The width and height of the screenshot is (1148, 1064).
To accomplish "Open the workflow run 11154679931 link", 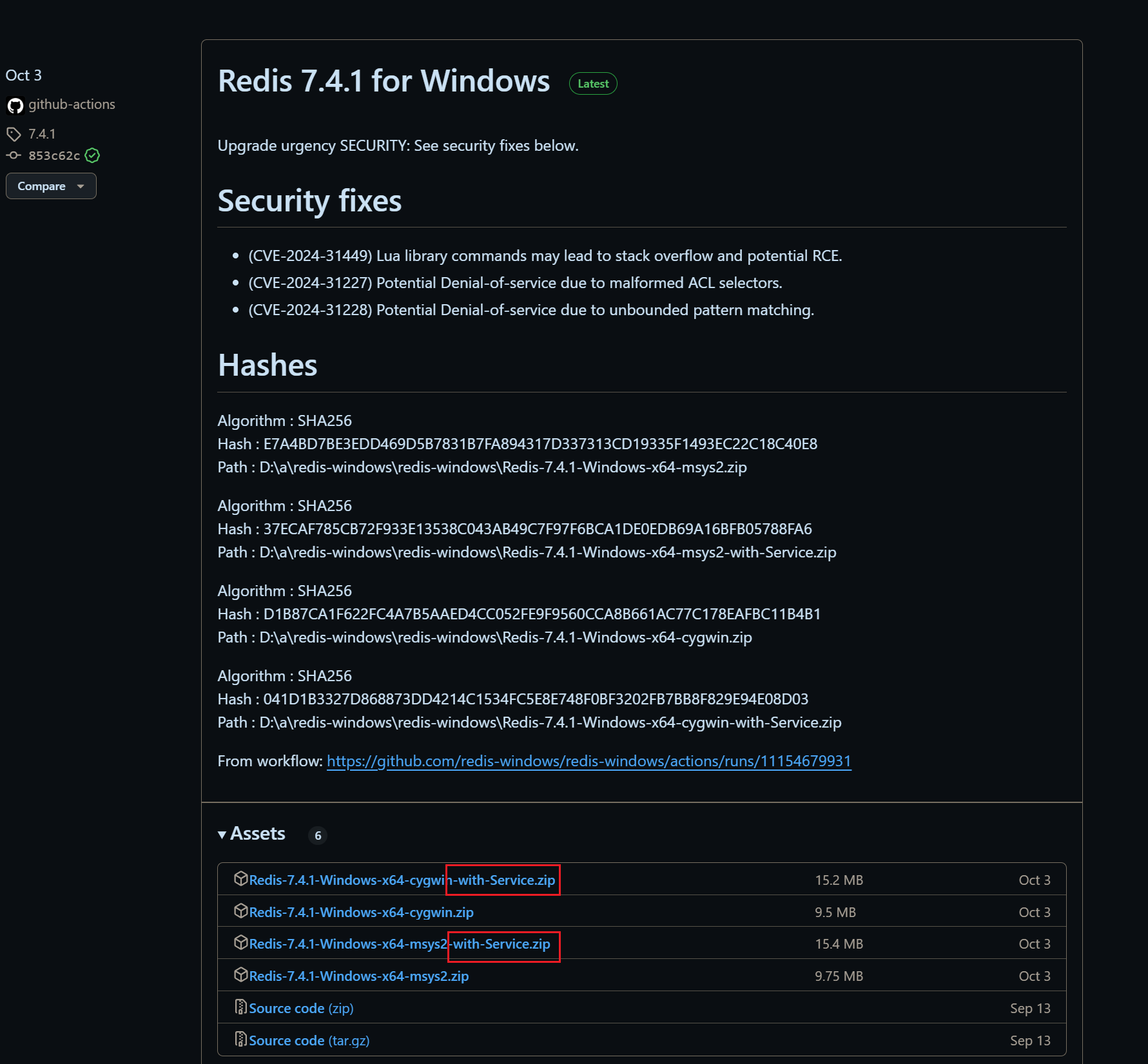I will (x=589, y=761).
